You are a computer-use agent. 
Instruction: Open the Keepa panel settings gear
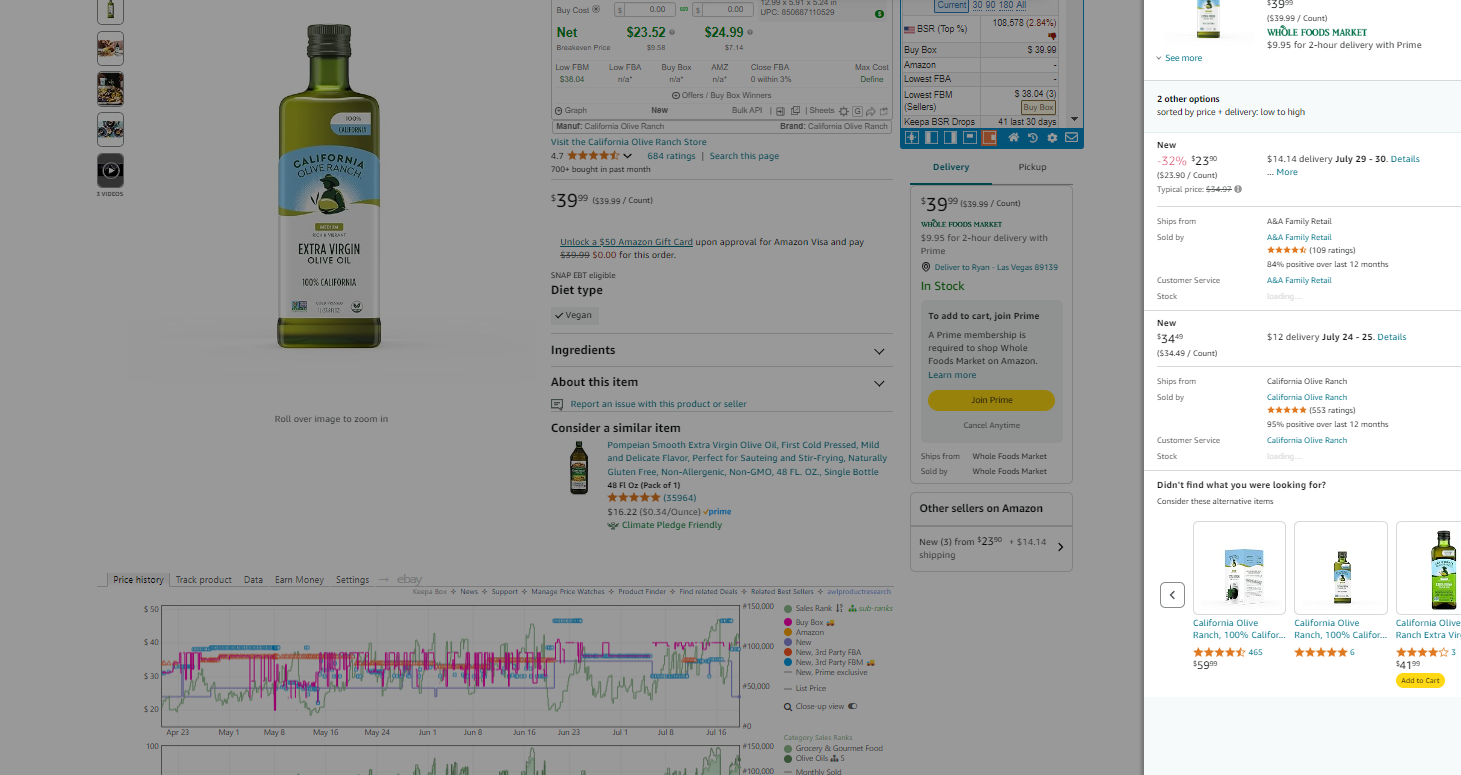tap(1052, 138)
